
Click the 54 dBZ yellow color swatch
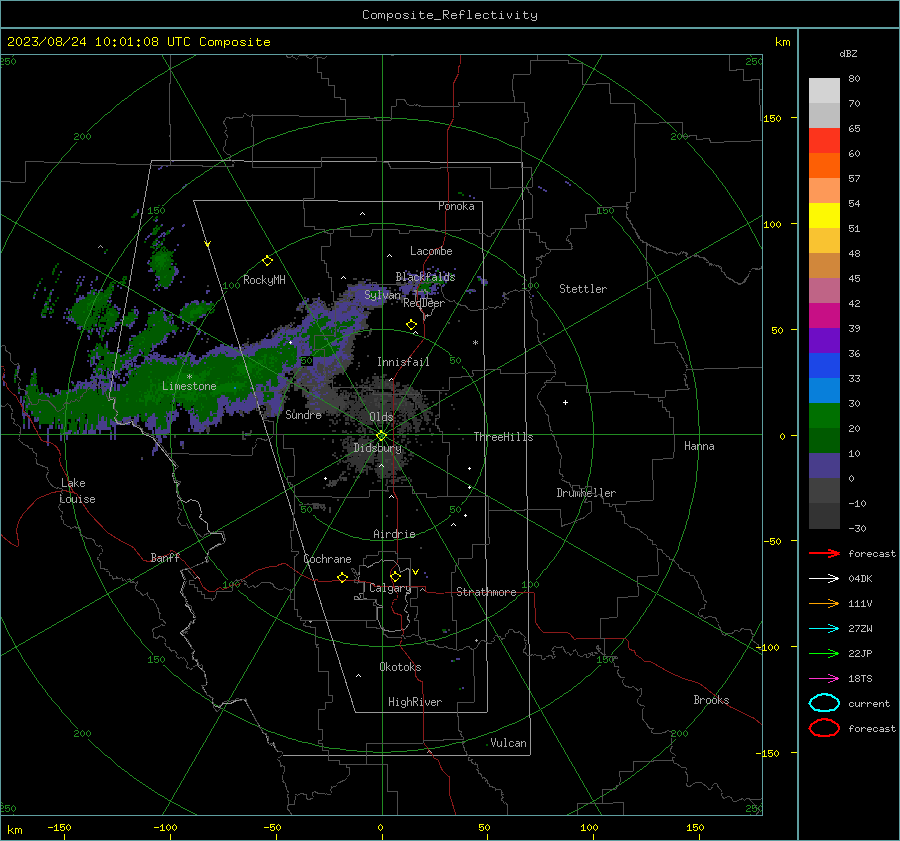pos(824,215)
